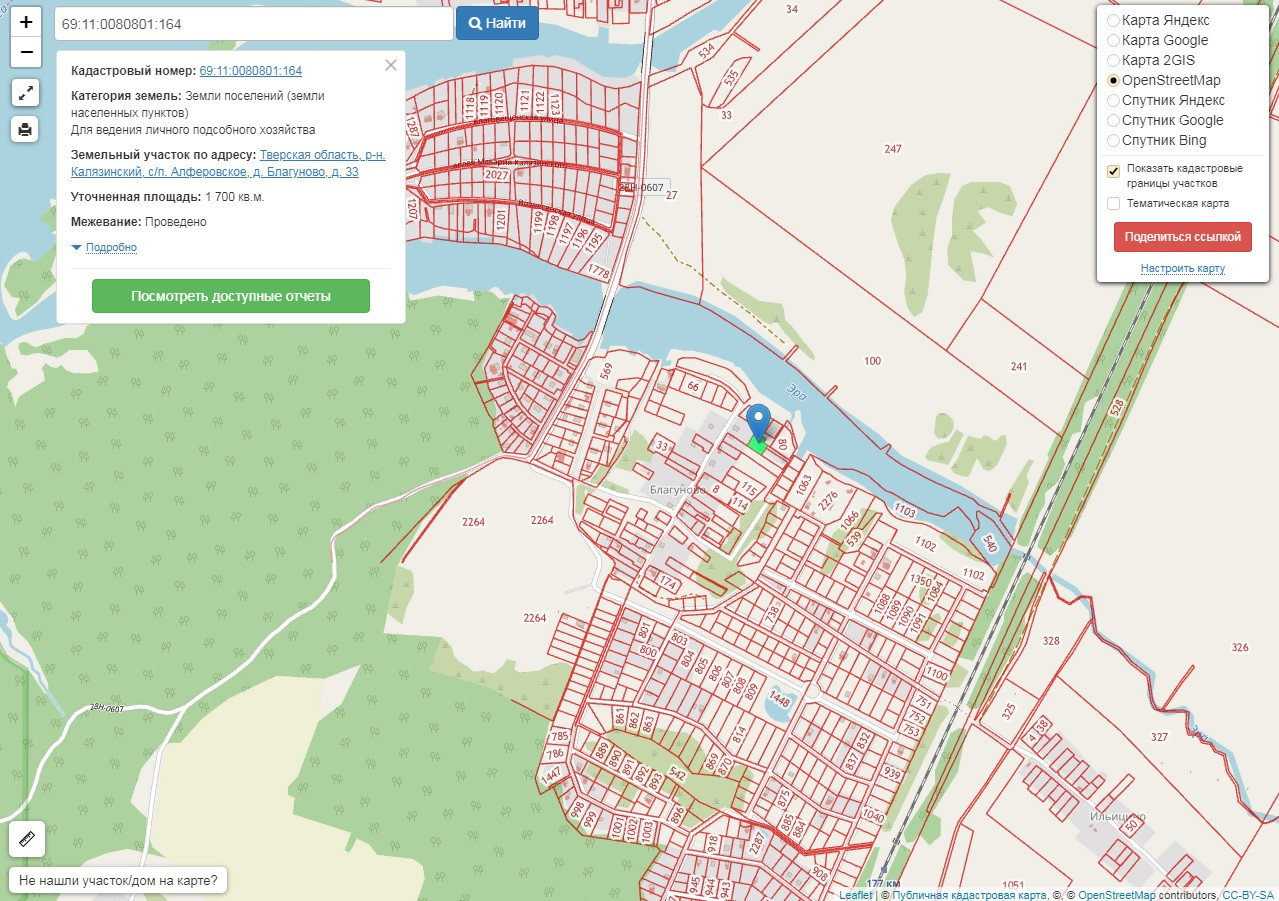Click parcel number 100 on map

click(x=873, y=361)
